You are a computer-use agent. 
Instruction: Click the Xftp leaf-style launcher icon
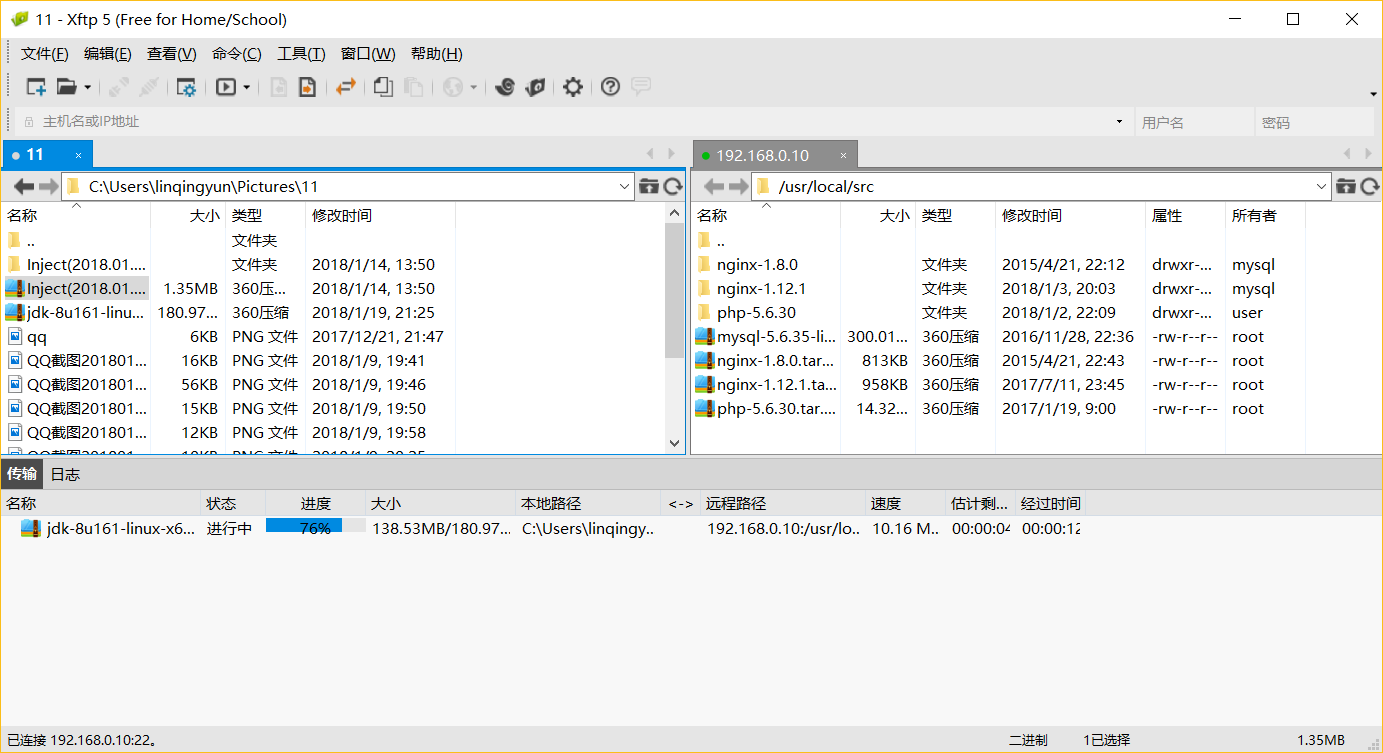pos(535,87)
